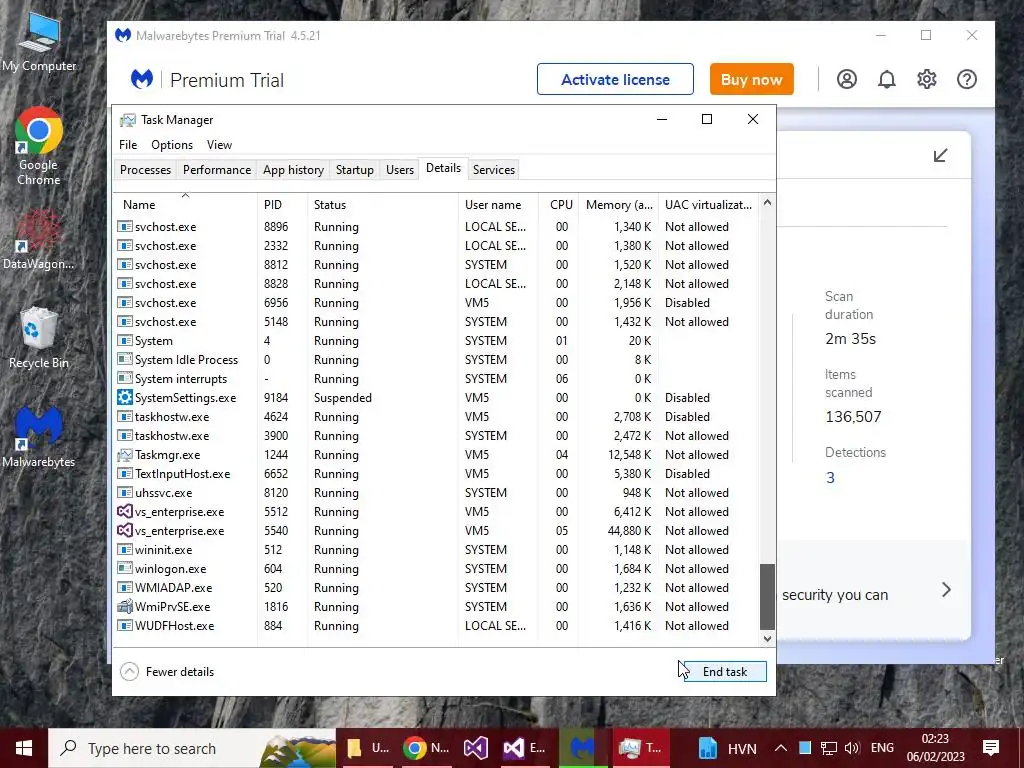
Task: Select Malwarebytes desktop shortcut
Action: pyautogui.click(x=39, y=437)
